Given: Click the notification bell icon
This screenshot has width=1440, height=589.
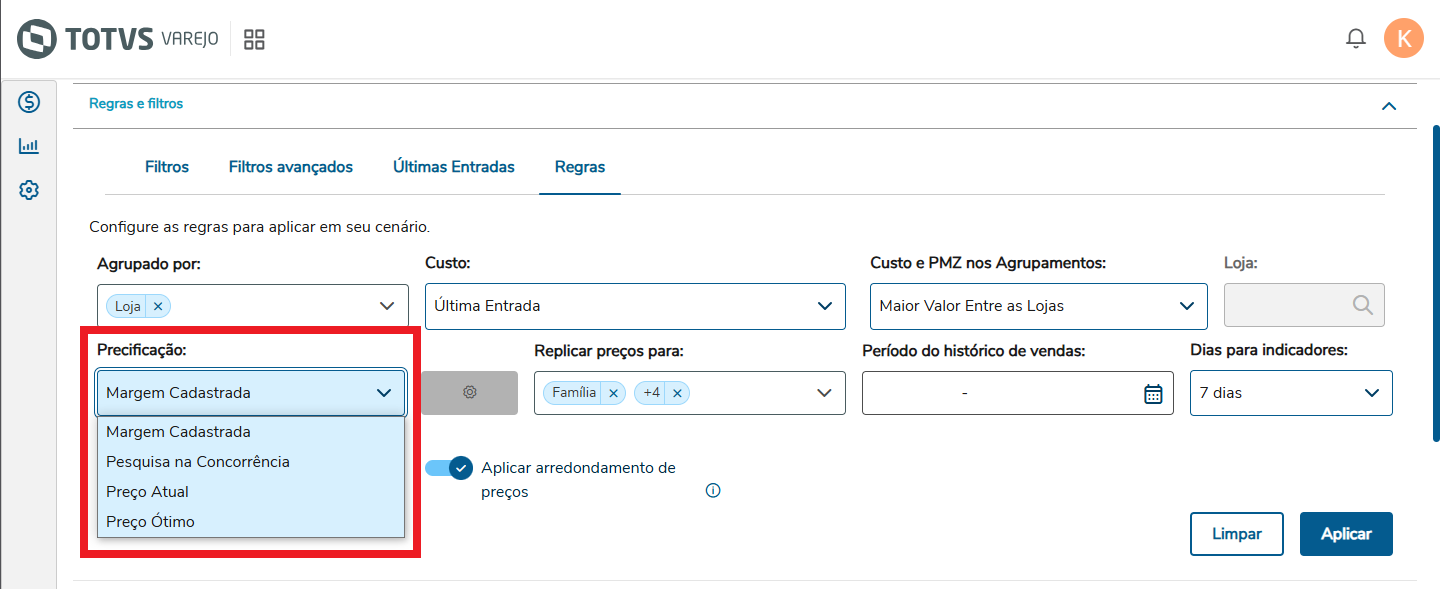Looking at the screenshot, I should tap(1356, 39).
